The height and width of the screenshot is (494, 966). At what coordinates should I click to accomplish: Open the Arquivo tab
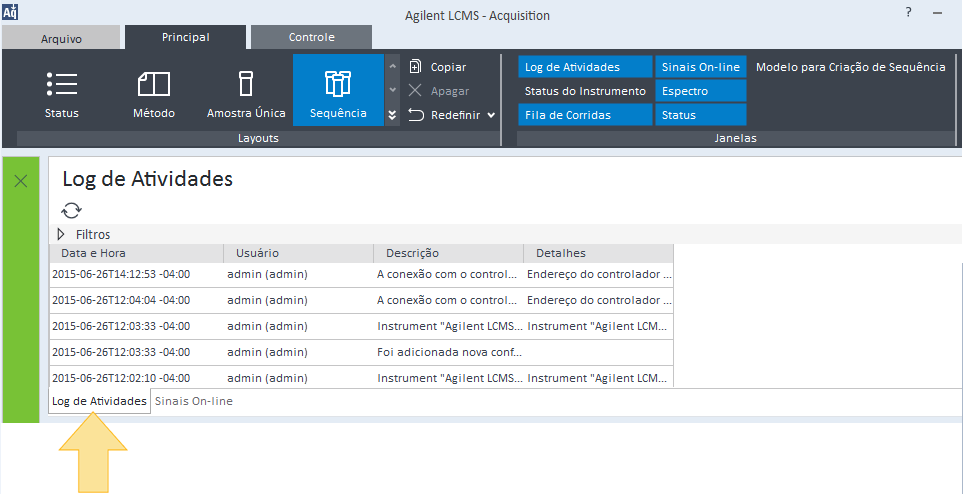tap(61, 39)
